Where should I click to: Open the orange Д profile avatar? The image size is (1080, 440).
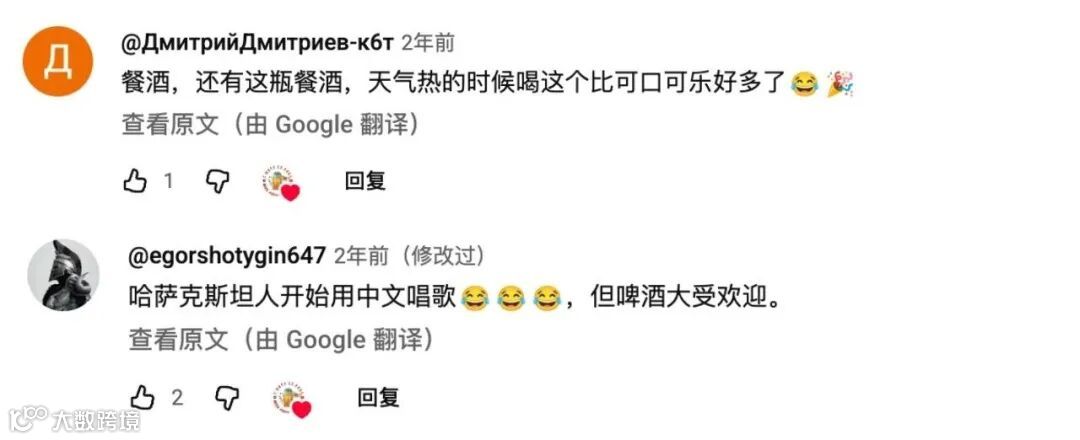click(x=58, y=62)
